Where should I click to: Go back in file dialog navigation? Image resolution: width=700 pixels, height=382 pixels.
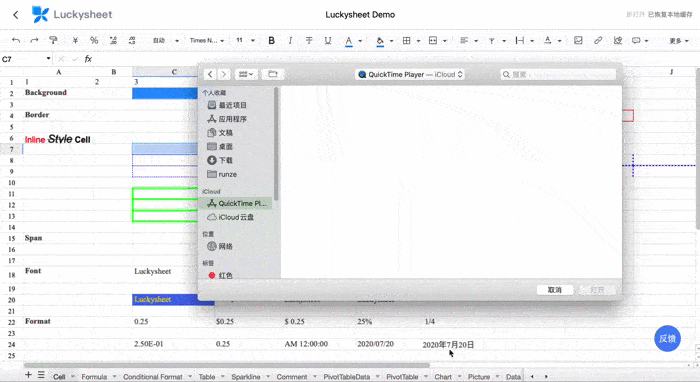pyautogui.click(x=210, y=75)
